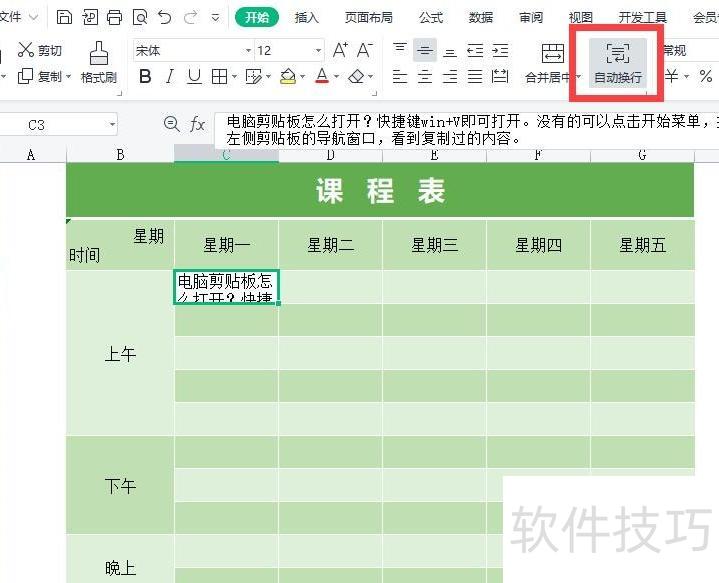This screenshot has width=719, height=583.
Task: Select the 下午 merged cell
Action: (120, 485)
